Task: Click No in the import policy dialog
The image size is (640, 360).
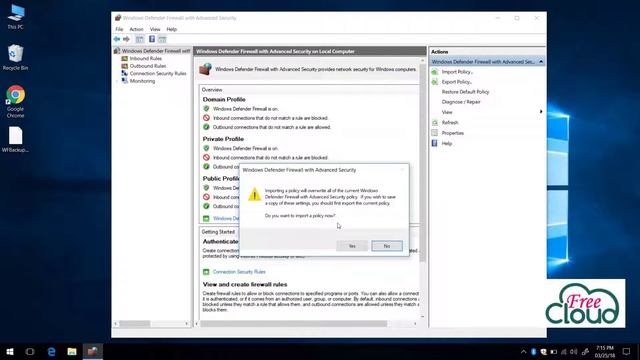Action: [x=387, y=246]
